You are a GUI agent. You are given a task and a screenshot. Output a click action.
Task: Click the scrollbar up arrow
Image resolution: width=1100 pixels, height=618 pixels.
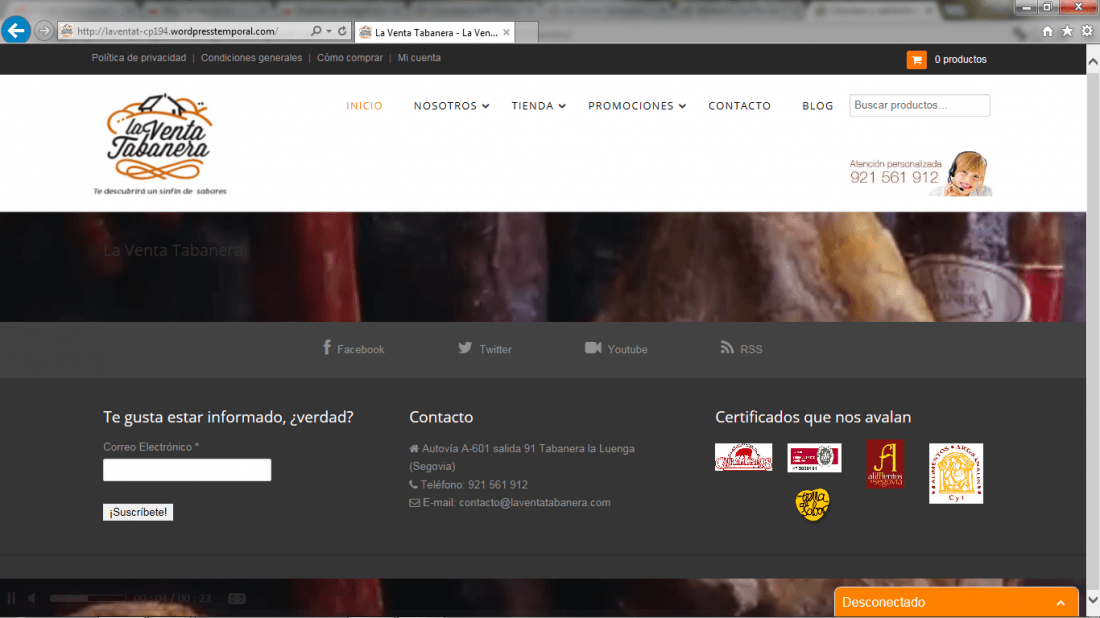tap(1092, 62)
